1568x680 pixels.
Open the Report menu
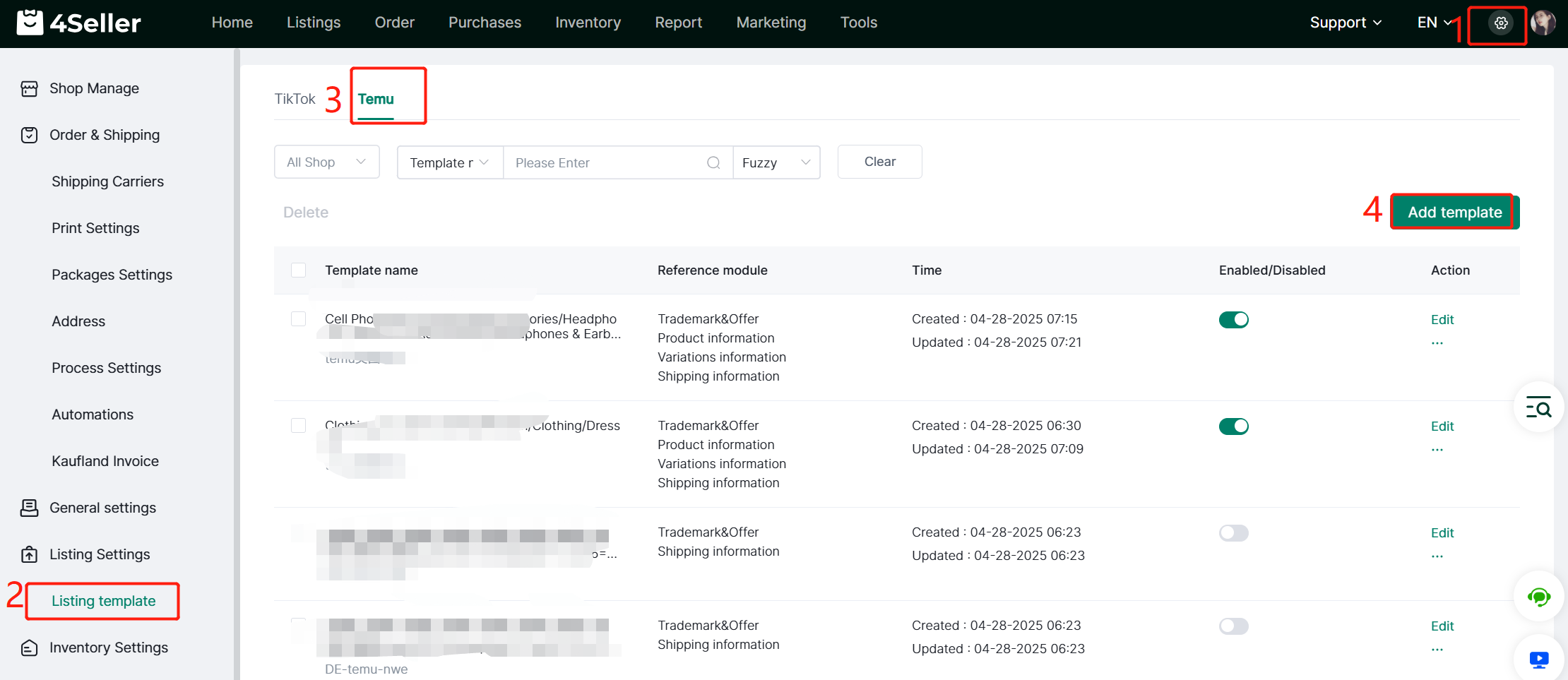click(x=679, y=23)
